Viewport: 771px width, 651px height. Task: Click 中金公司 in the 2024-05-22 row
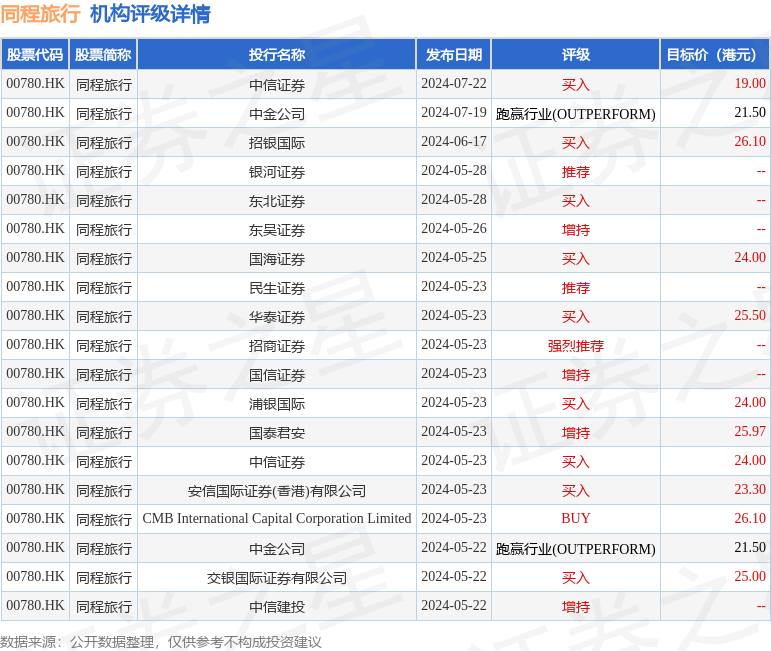pos(277,549)
